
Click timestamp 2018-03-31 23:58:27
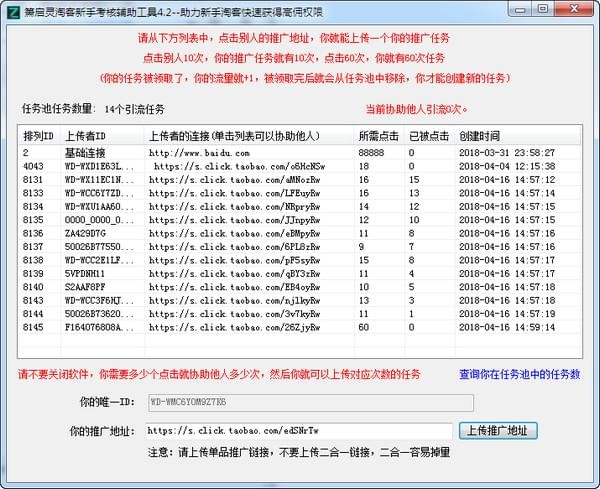(x=507, y=153)
